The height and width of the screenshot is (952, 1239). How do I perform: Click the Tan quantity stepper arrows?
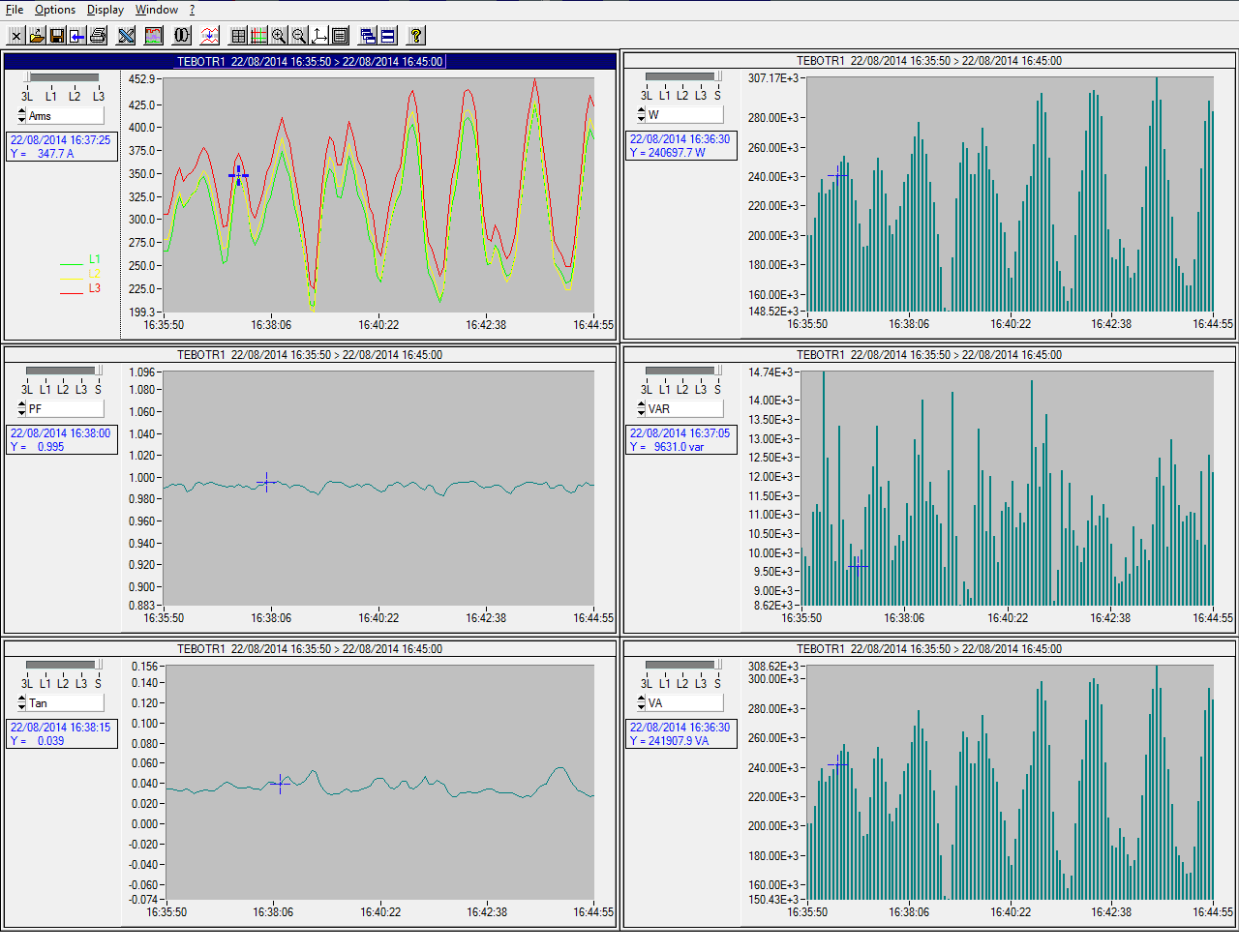click(21, 703)
